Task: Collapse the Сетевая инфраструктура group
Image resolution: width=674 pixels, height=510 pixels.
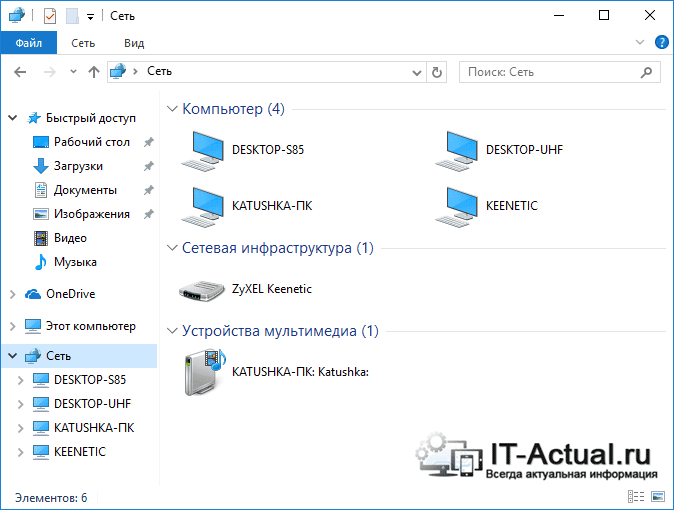Action: click(x=172, y=248)
